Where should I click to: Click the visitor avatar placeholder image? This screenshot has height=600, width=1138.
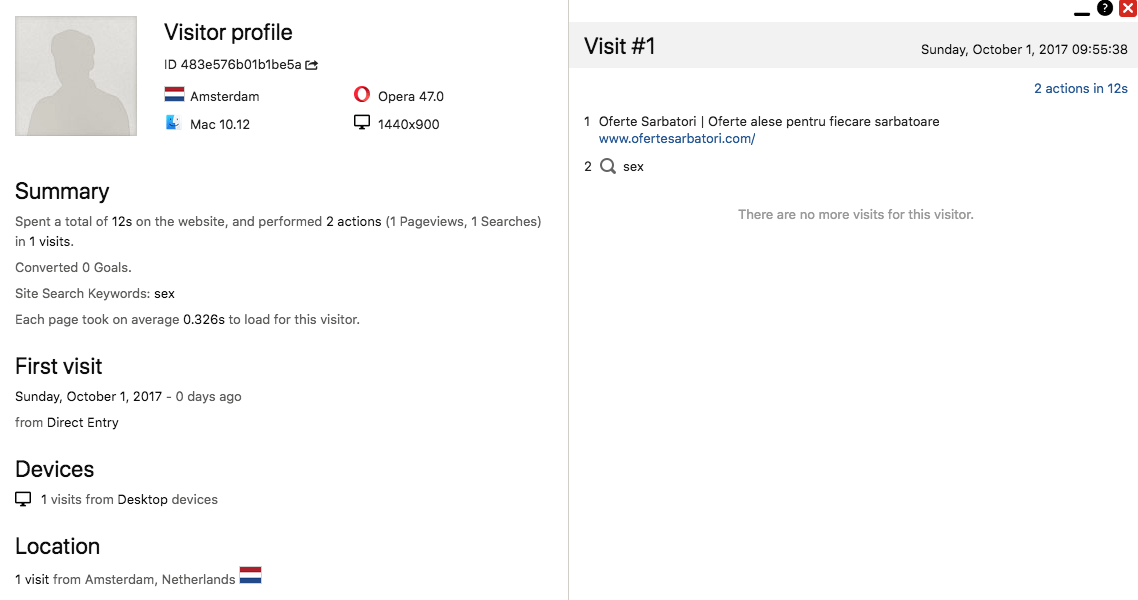pos(76,76)
